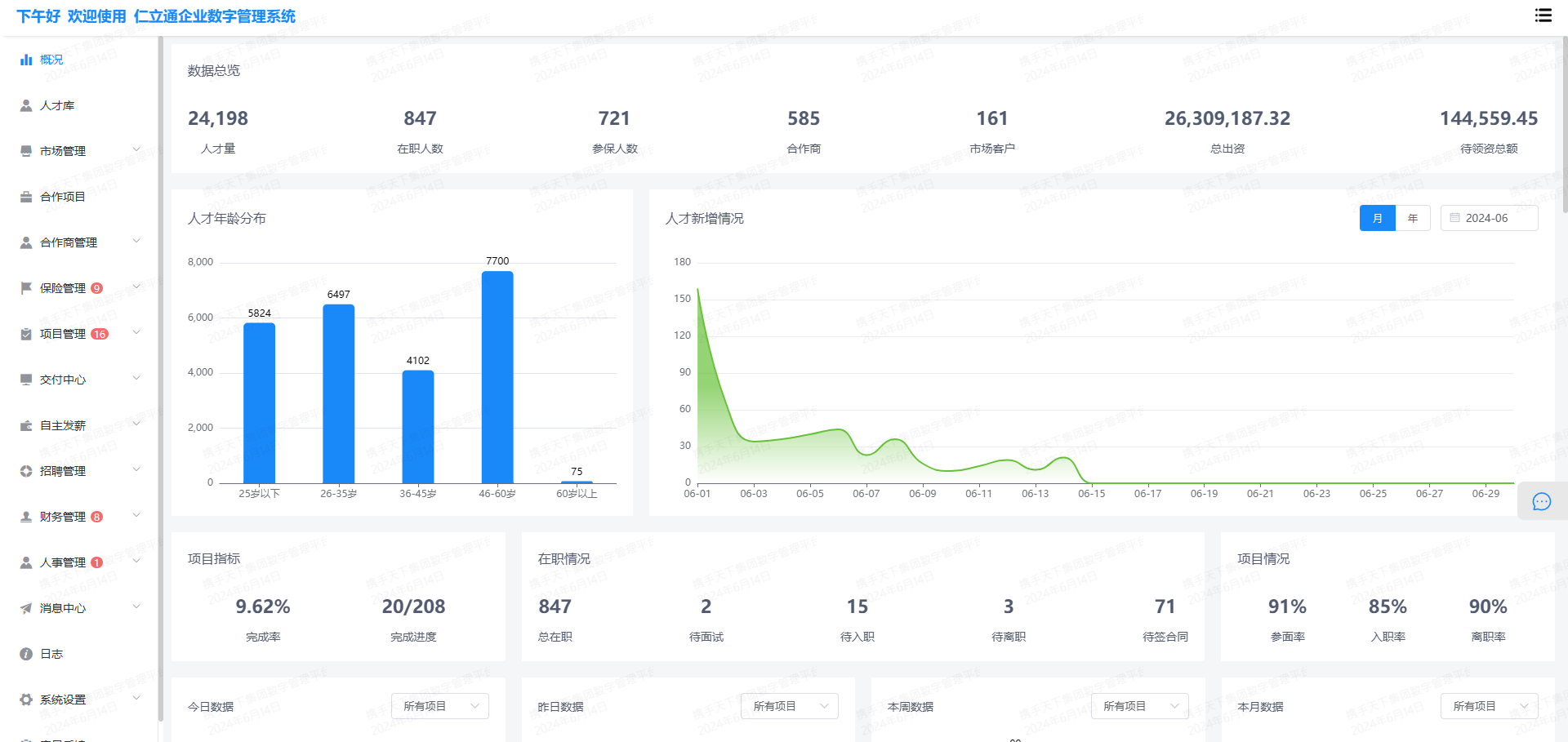
Task: Click the 7700 bar for 46-60岁
Action: [x=497, y=375]
